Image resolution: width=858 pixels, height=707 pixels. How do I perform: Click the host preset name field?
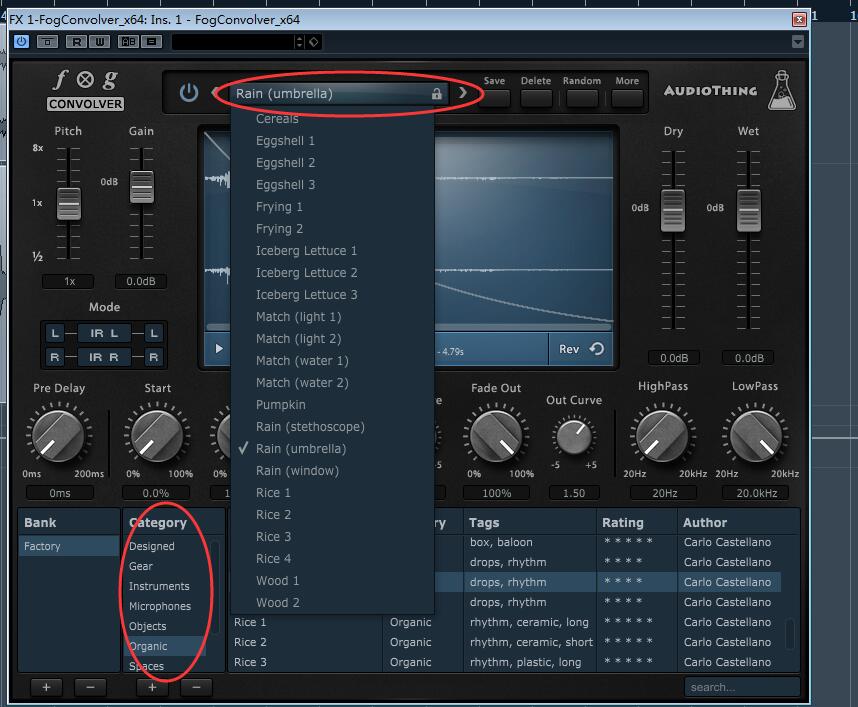(x=233, y=42)
